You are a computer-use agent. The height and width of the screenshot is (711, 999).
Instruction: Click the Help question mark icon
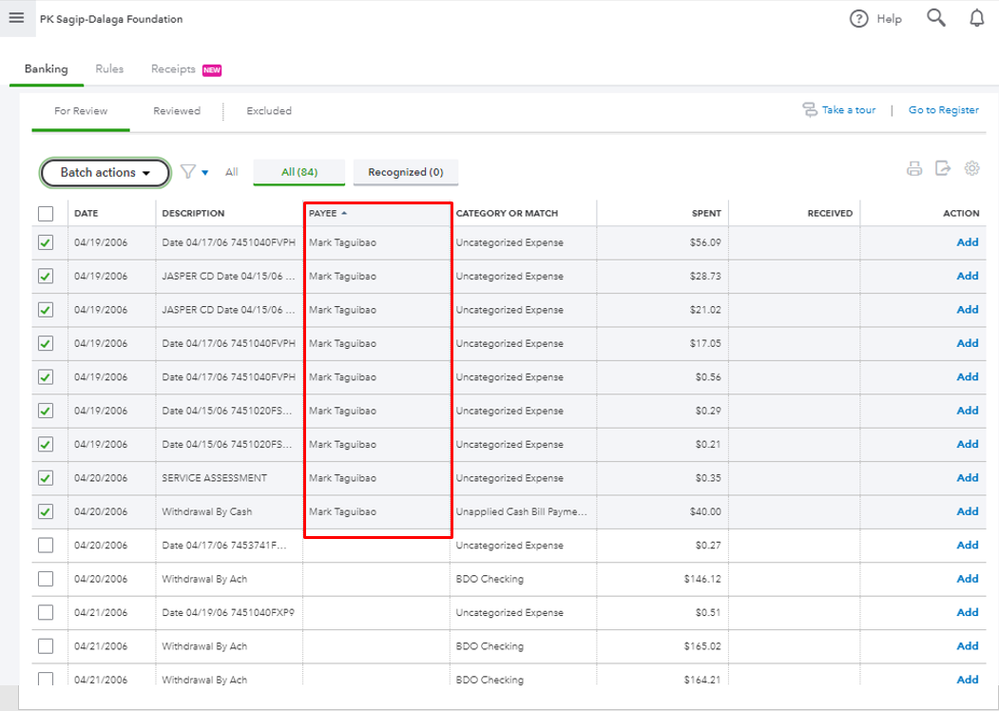tap(859, 19)
